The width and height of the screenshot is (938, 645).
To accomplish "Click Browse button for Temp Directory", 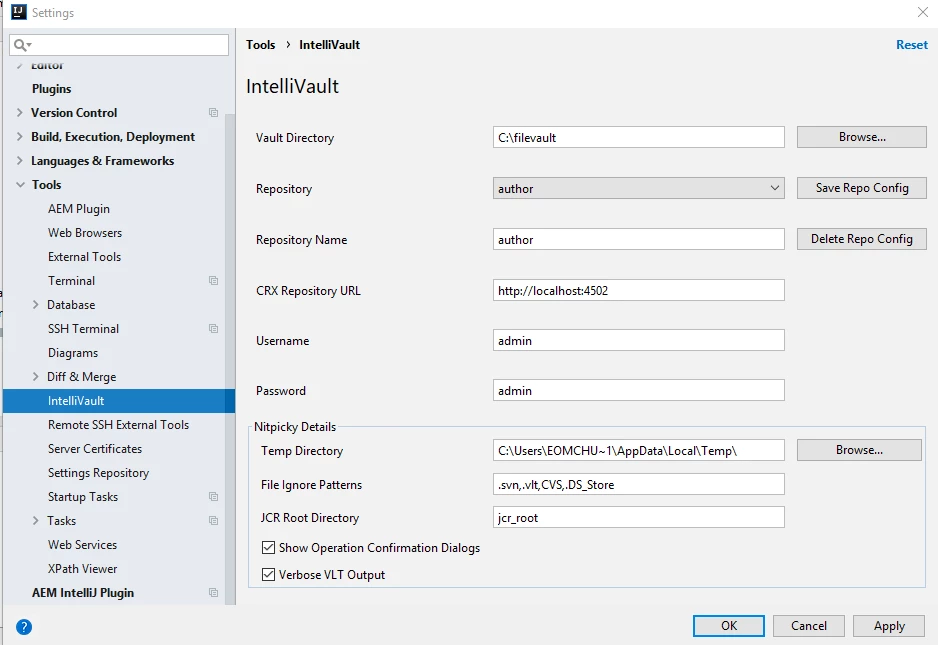I will click(x=859, y=450).
